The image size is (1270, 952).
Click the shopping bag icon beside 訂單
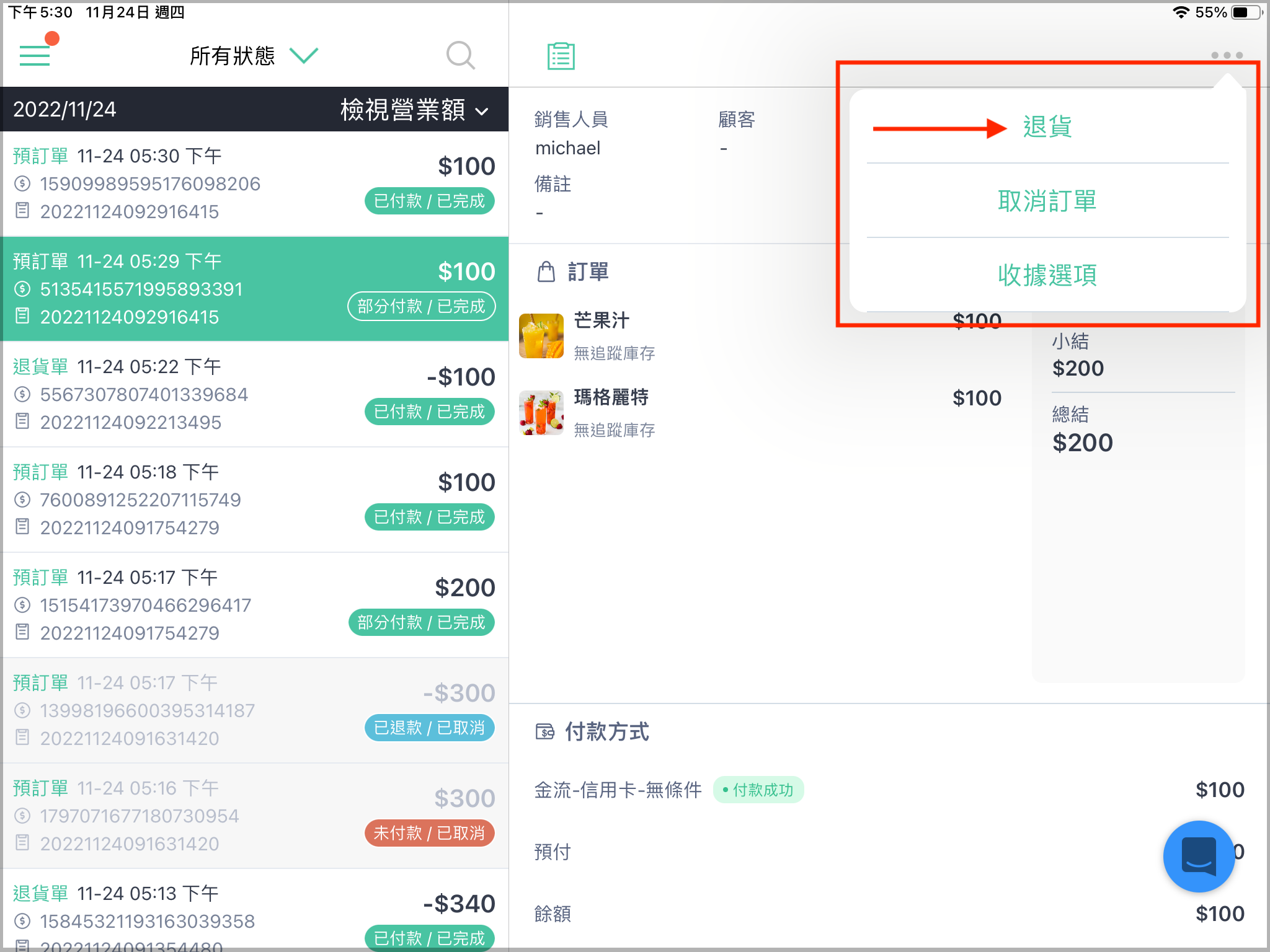tap(546, 271)
